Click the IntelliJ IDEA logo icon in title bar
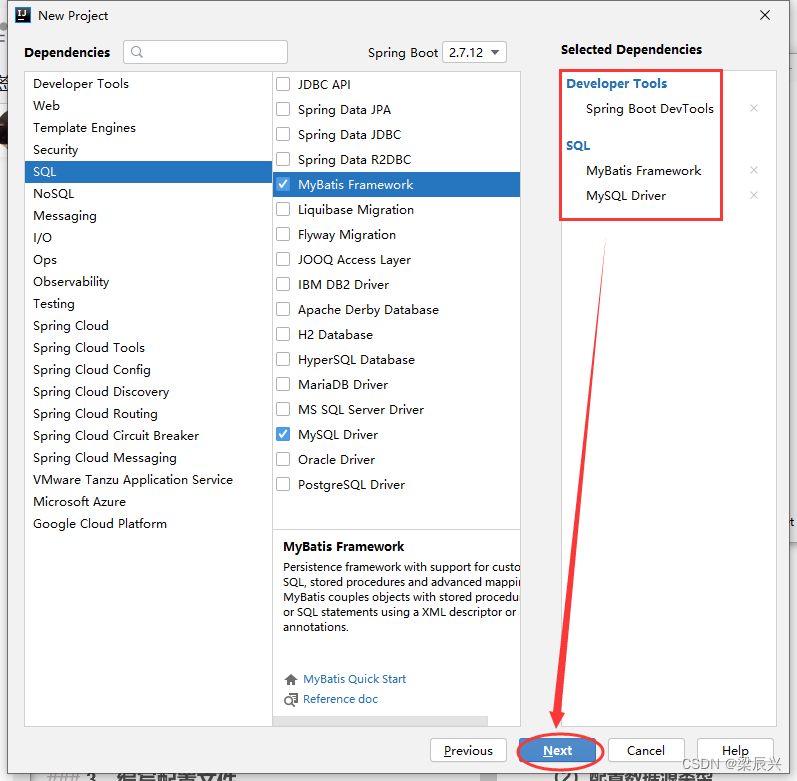The height and width of the screenshot is (781, 797). (x=23, y=15)
